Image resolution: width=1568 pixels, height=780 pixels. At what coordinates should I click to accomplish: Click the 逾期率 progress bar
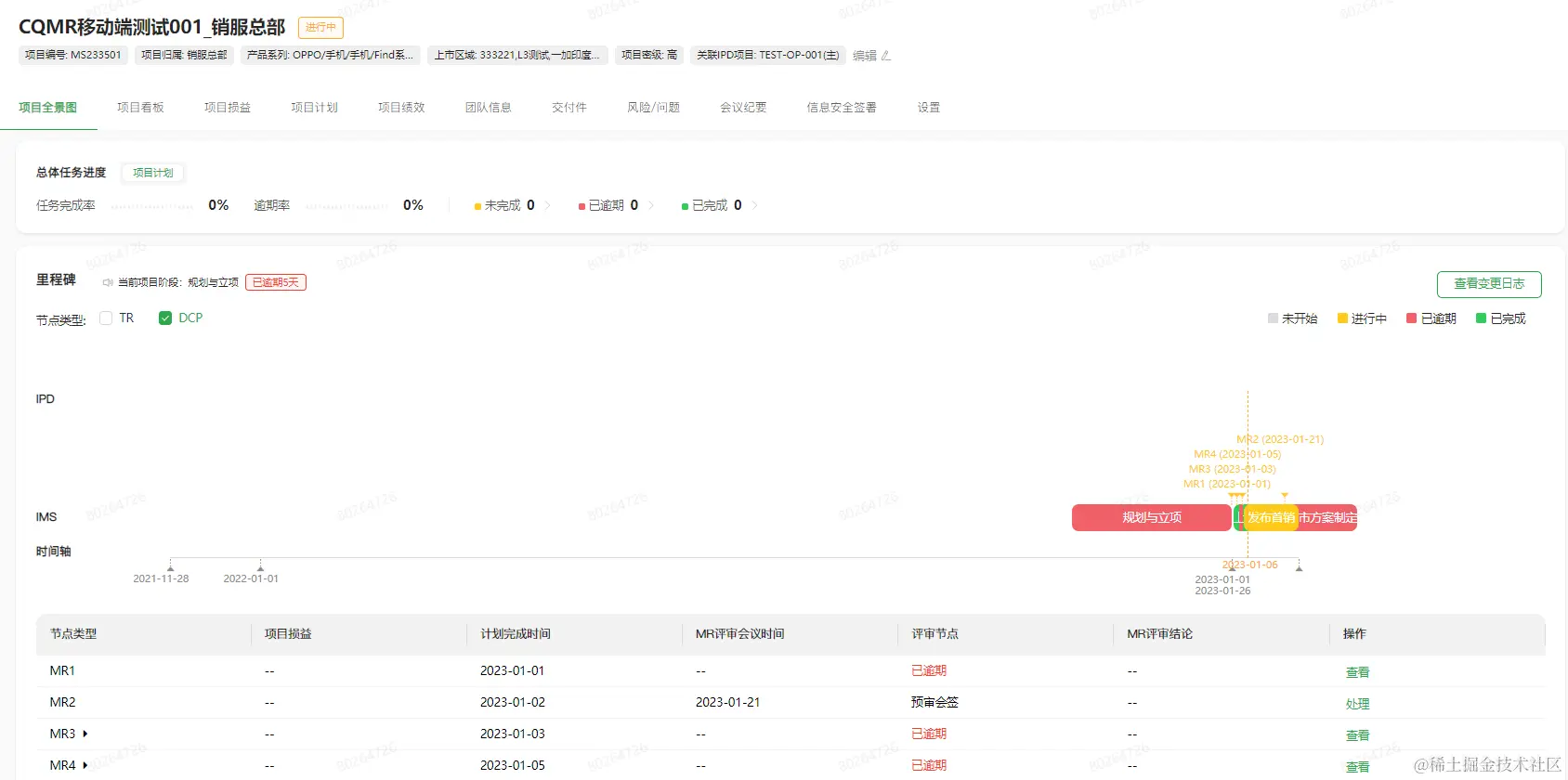pos(346,206)
